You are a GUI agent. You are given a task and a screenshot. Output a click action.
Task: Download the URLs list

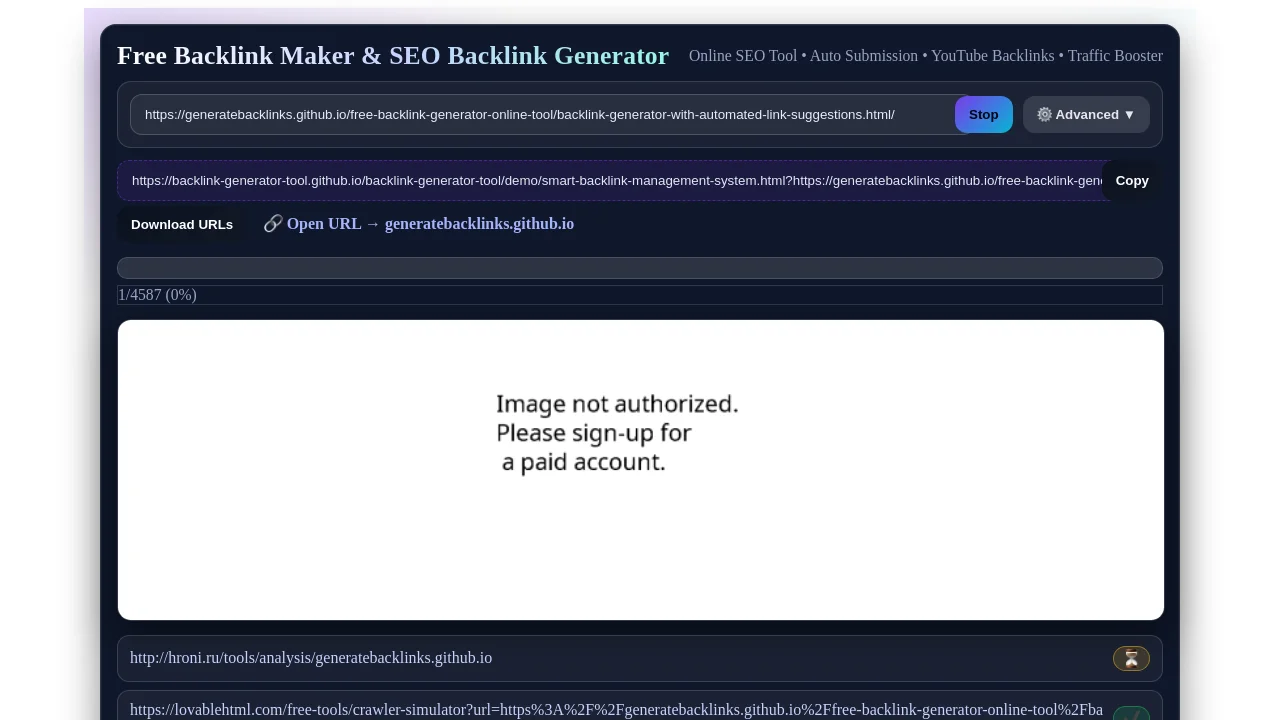182,224
